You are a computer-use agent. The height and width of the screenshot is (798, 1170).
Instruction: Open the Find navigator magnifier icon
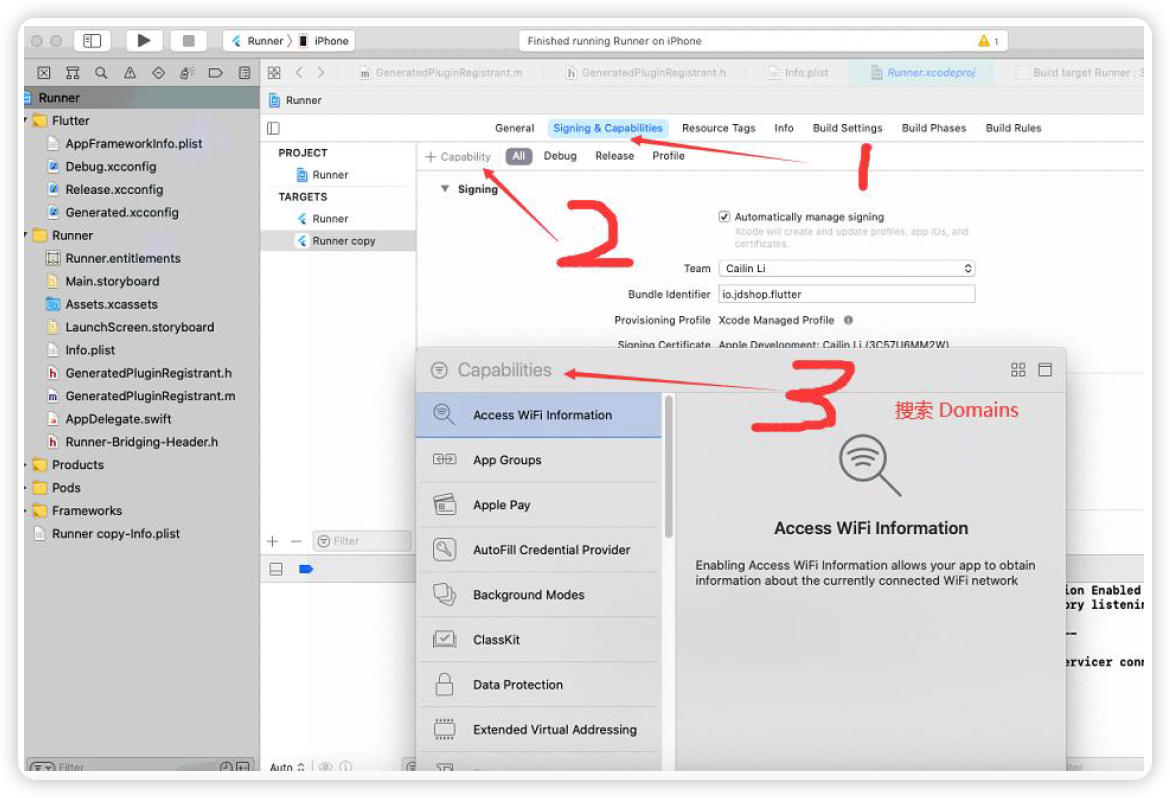pyautogui.click(x=101, y=73)
